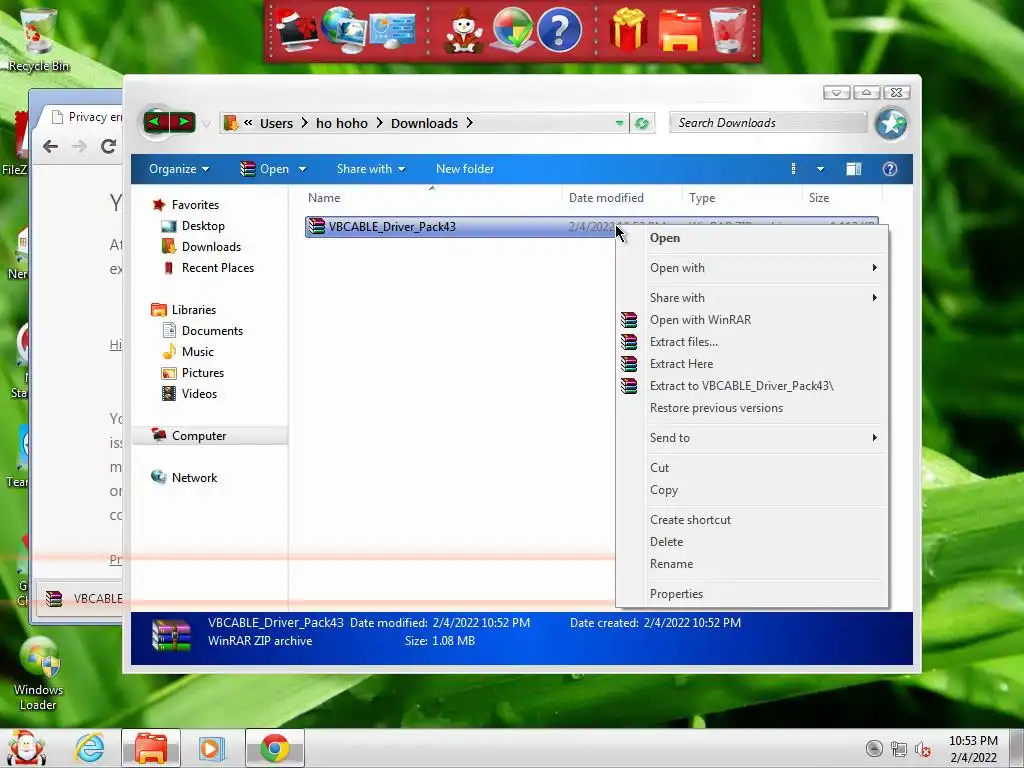
Task: Select Open with WinRAR
Action: [x=752, y=320]
